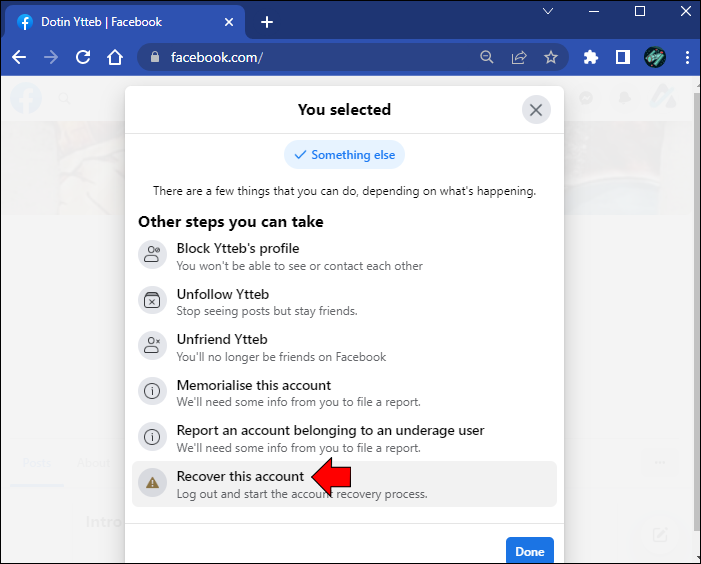Toggle the browser side panel
This screenshot has height=564, width=701.
coord(622,57)
